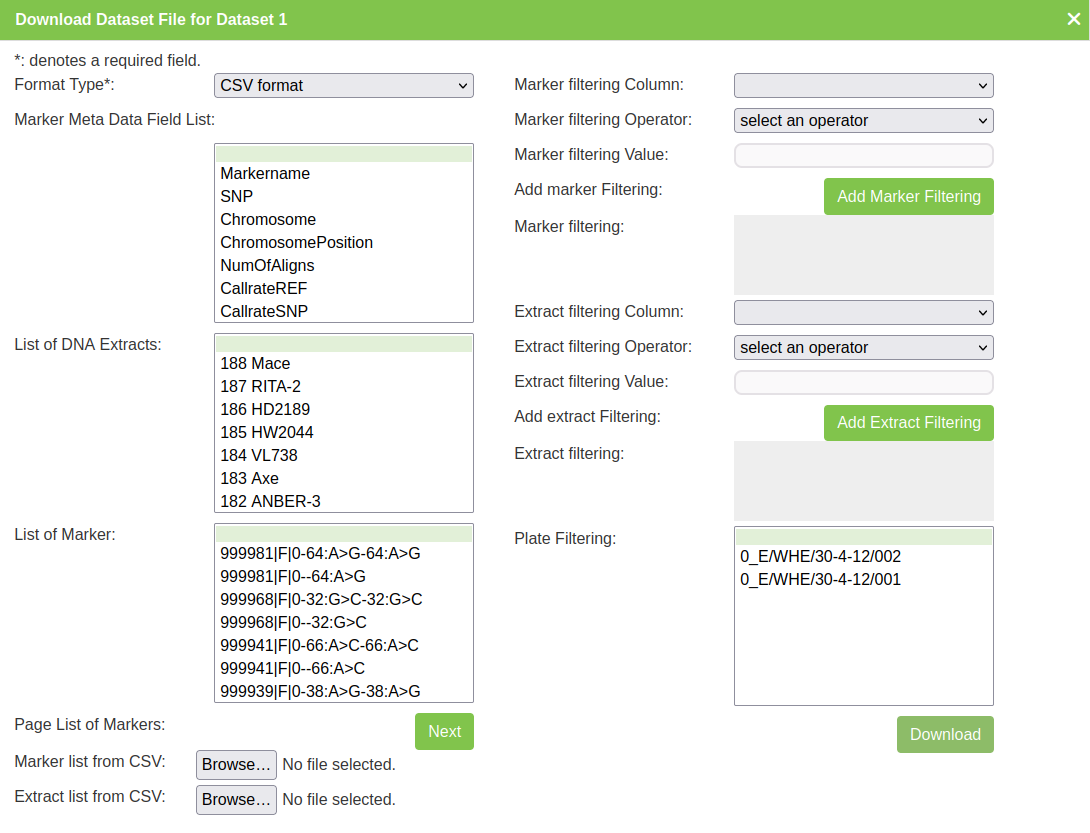Viewport: 1090px width, 833px height.
Task: Close the Download Dataset File dialog
Action: pyautogui.click(x=1073, y=19)
